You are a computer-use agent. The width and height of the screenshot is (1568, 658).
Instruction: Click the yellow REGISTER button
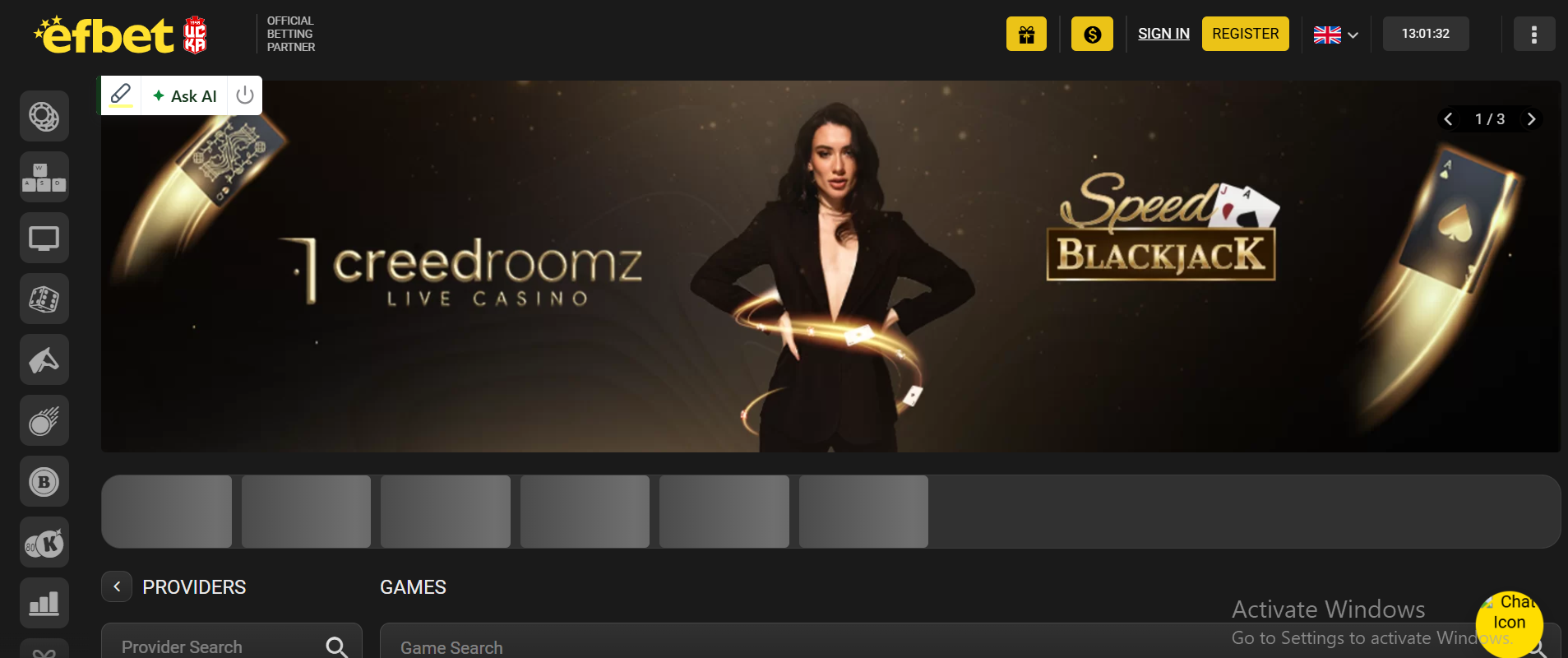1246,34
